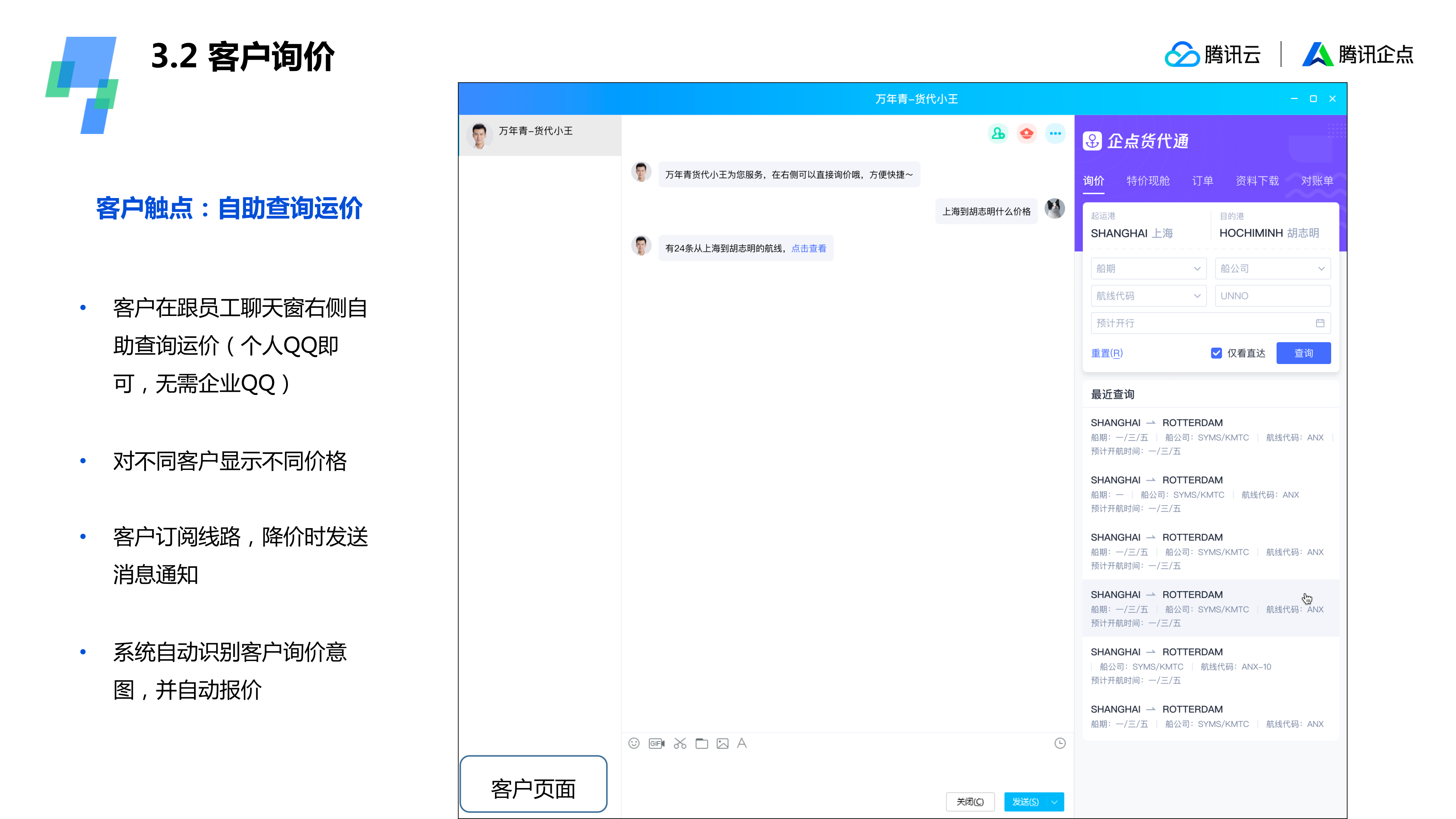This screenshot has width=1456, height=819.
Task: Open the send button dropdown arrow
Action: pos(1055,802)
